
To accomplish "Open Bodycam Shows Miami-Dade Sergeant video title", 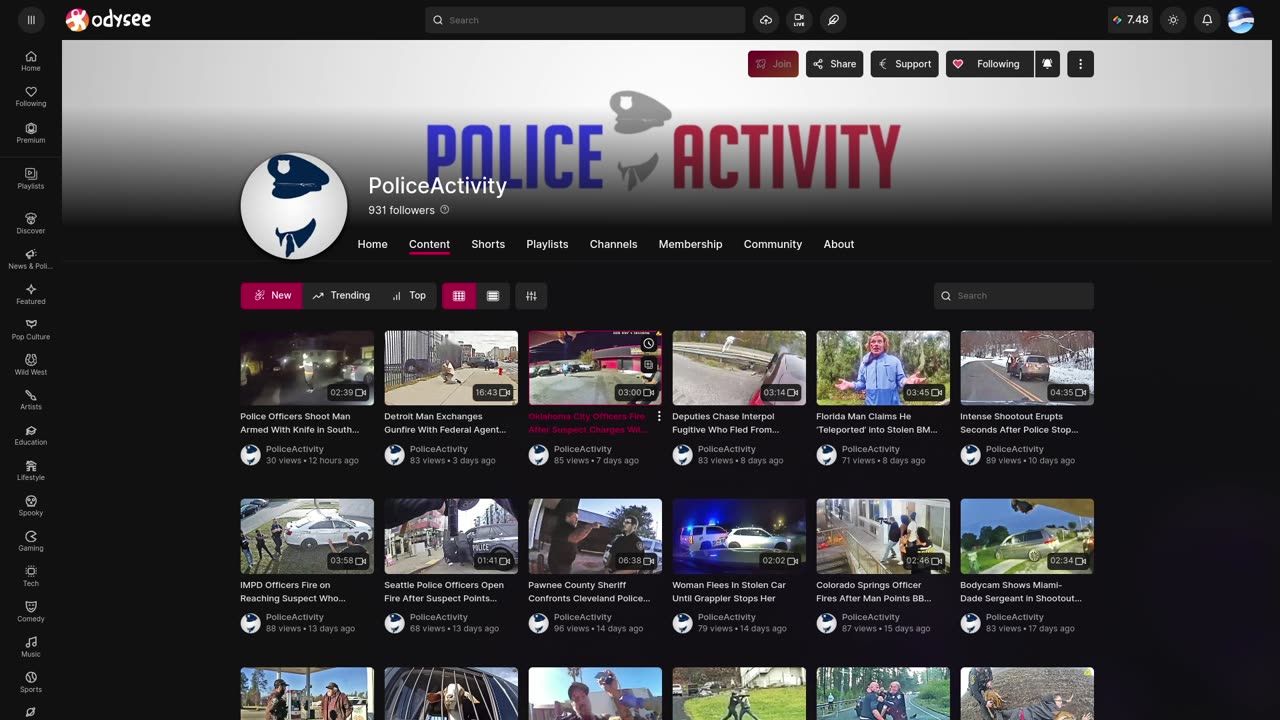I will tap(1021, 591).
